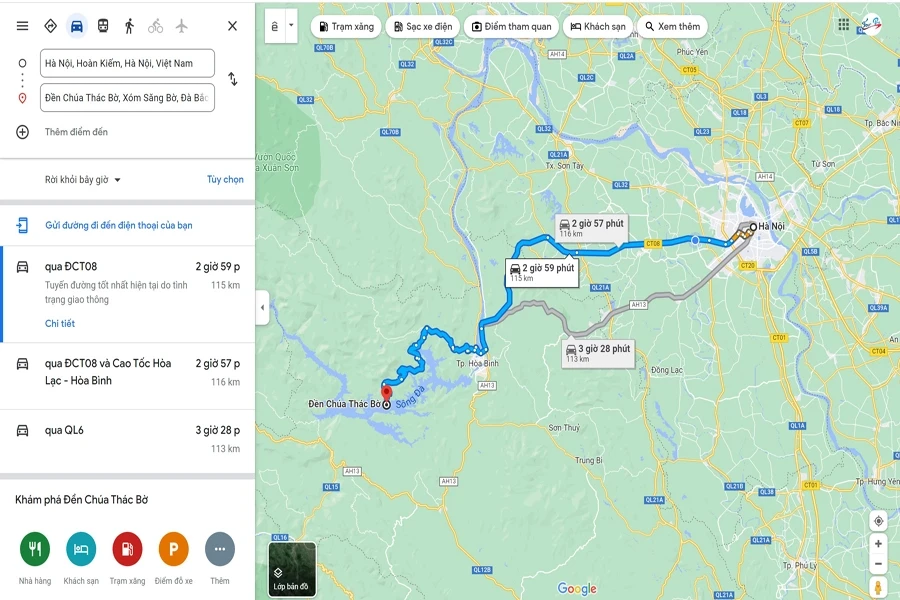This screenshot has height=600, width=900.
Task: Select the flights mode icon
Action: [x=184, y=26]
